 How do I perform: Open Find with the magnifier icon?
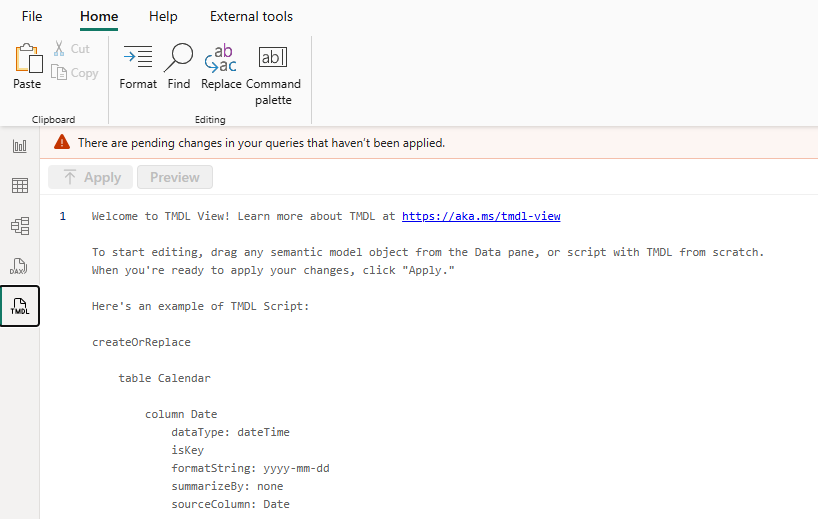point(179,60)
